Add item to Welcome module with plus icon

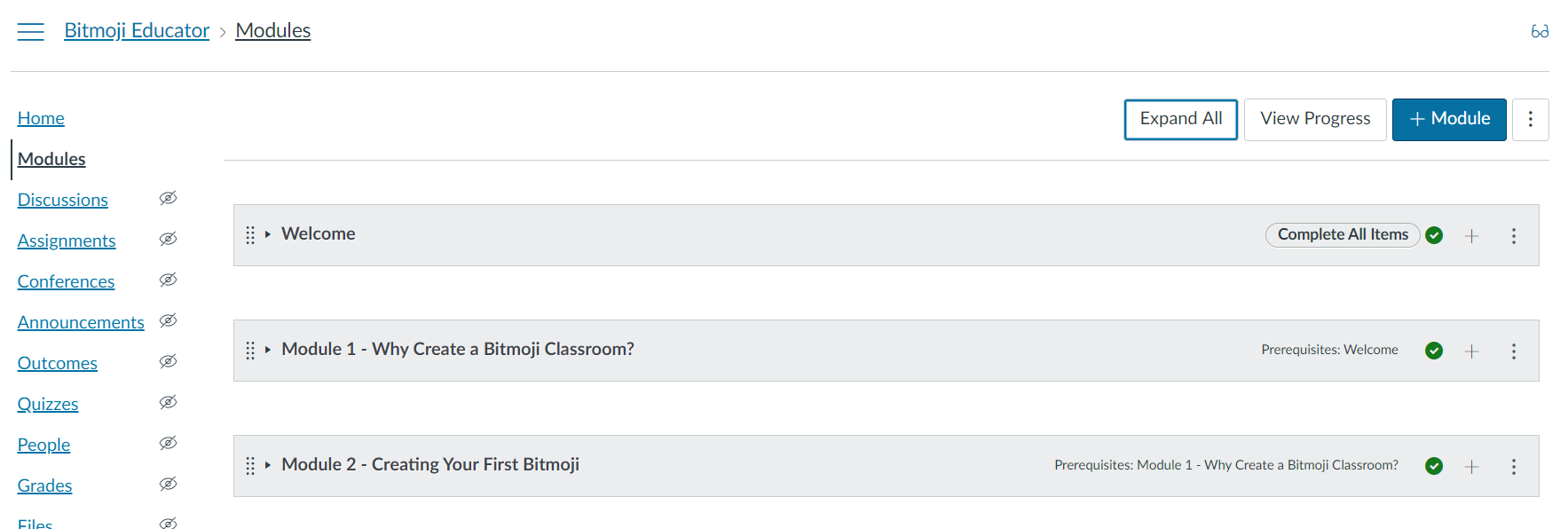(x=1471, y=235)
